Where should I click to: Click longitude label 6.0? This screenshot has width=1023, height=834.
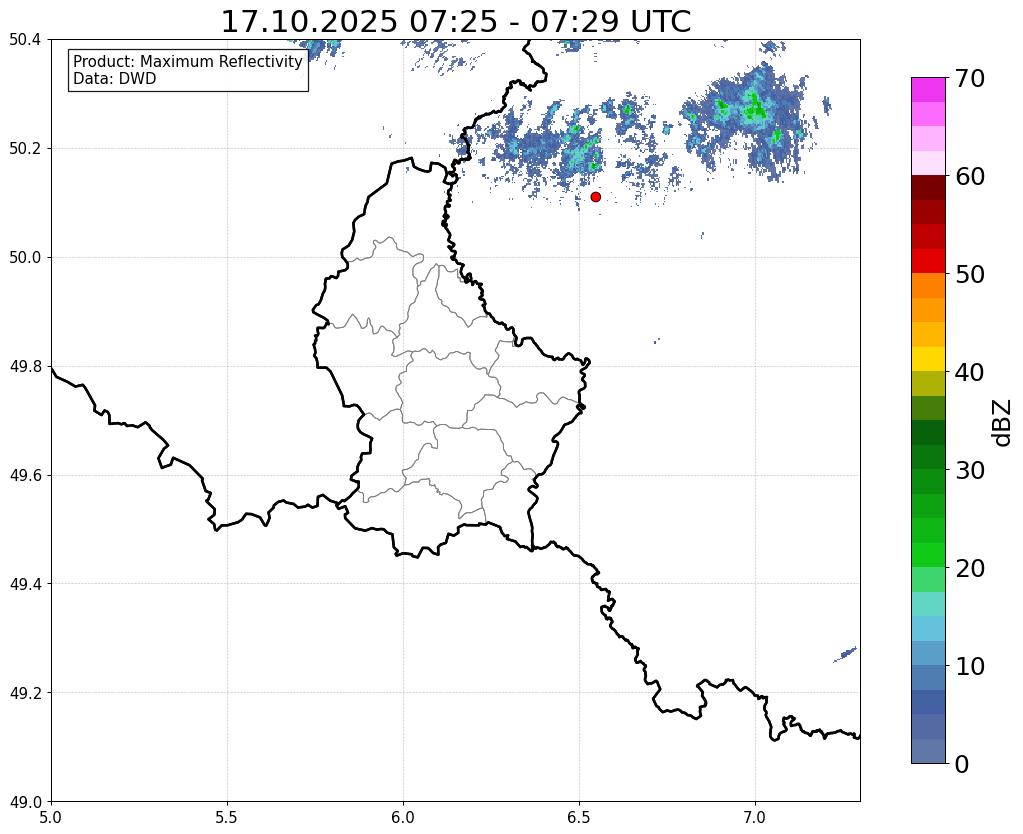403,817
